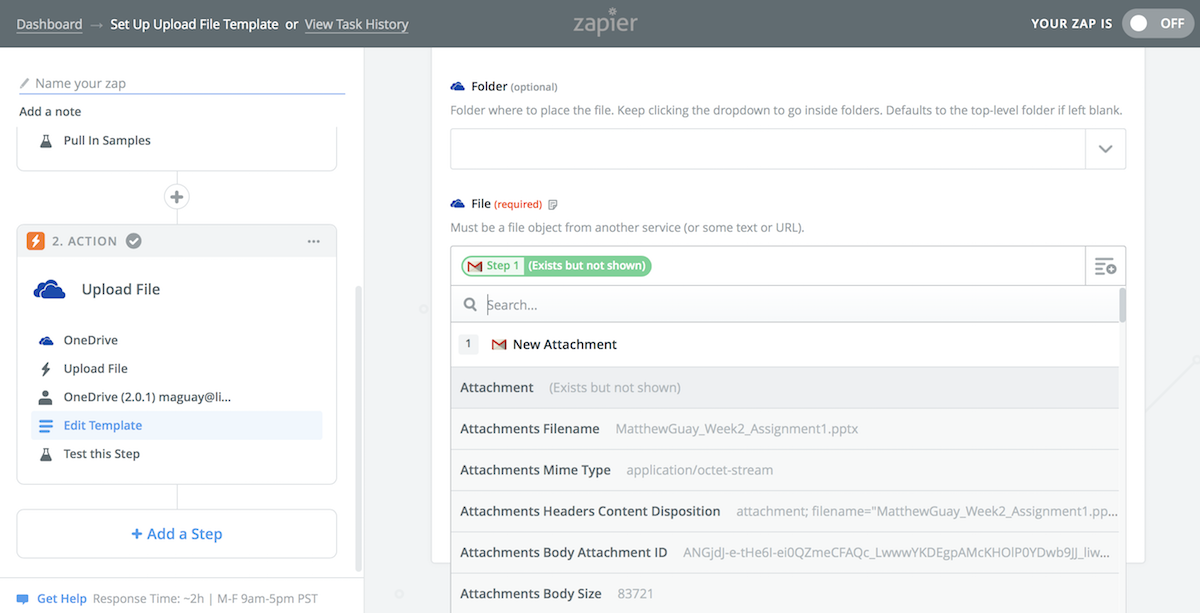Click the magnifier icon in search box

(470, 305)
